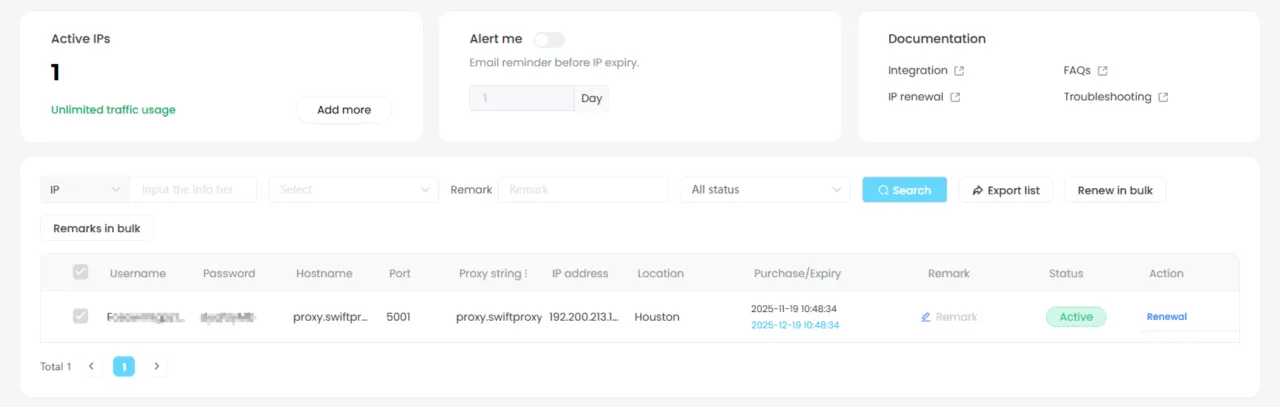
Task: Open the IP renewal external link icon
Action: coord(955,97)
